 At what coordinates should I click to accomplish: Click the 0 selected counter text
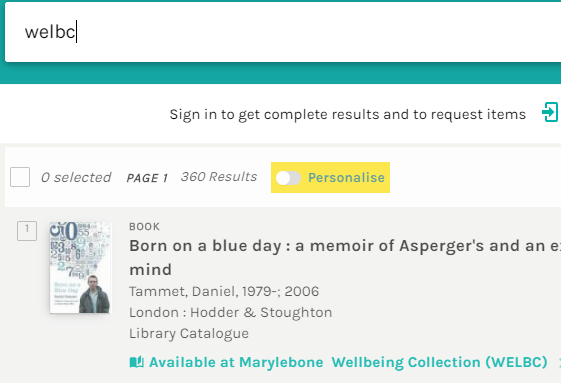click(76, 178)
